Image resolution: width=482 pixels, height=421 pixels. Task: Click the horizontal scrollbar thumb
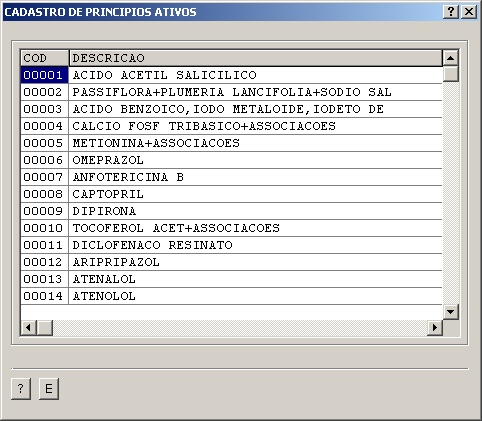tap(45, 328)
